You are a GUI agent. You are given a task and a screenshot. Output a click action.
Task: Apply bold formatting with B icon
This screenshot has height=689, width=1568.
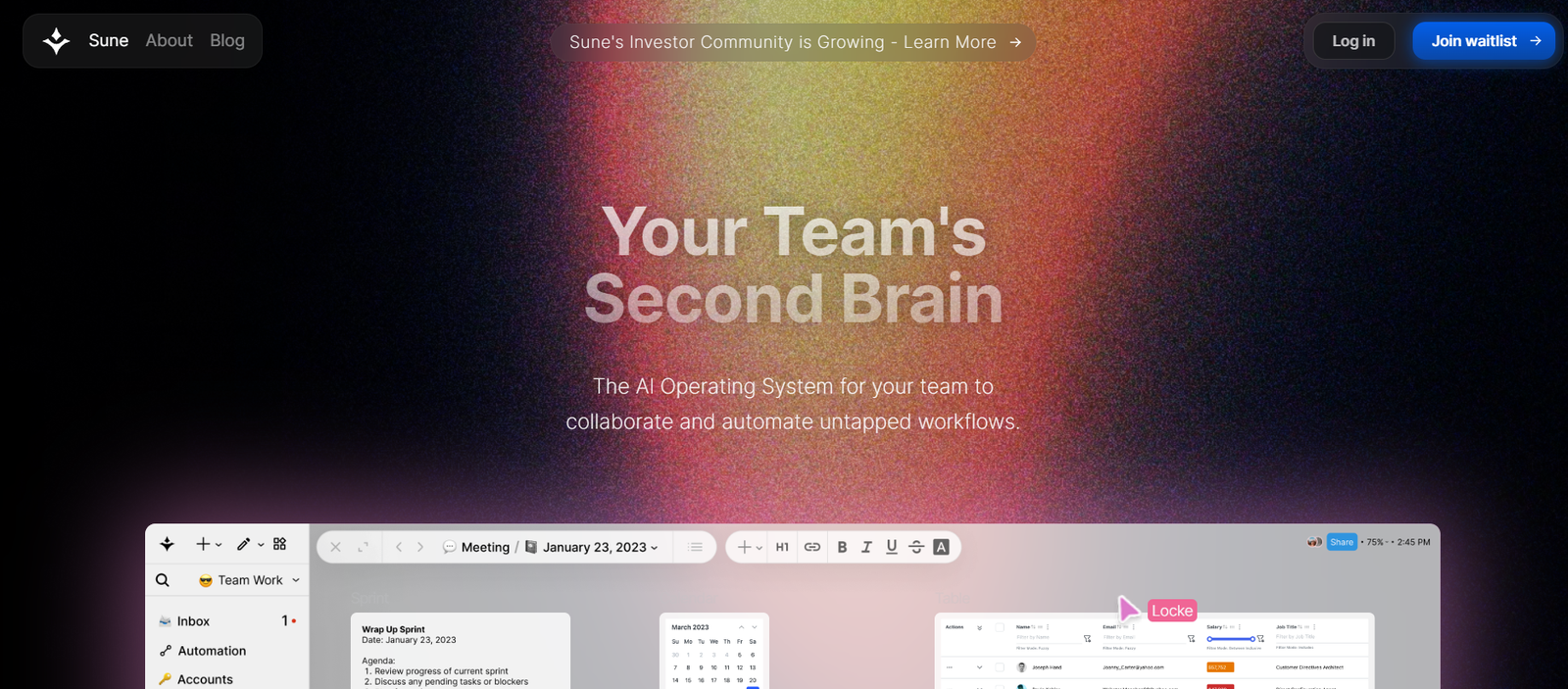(x=842, y=547)
